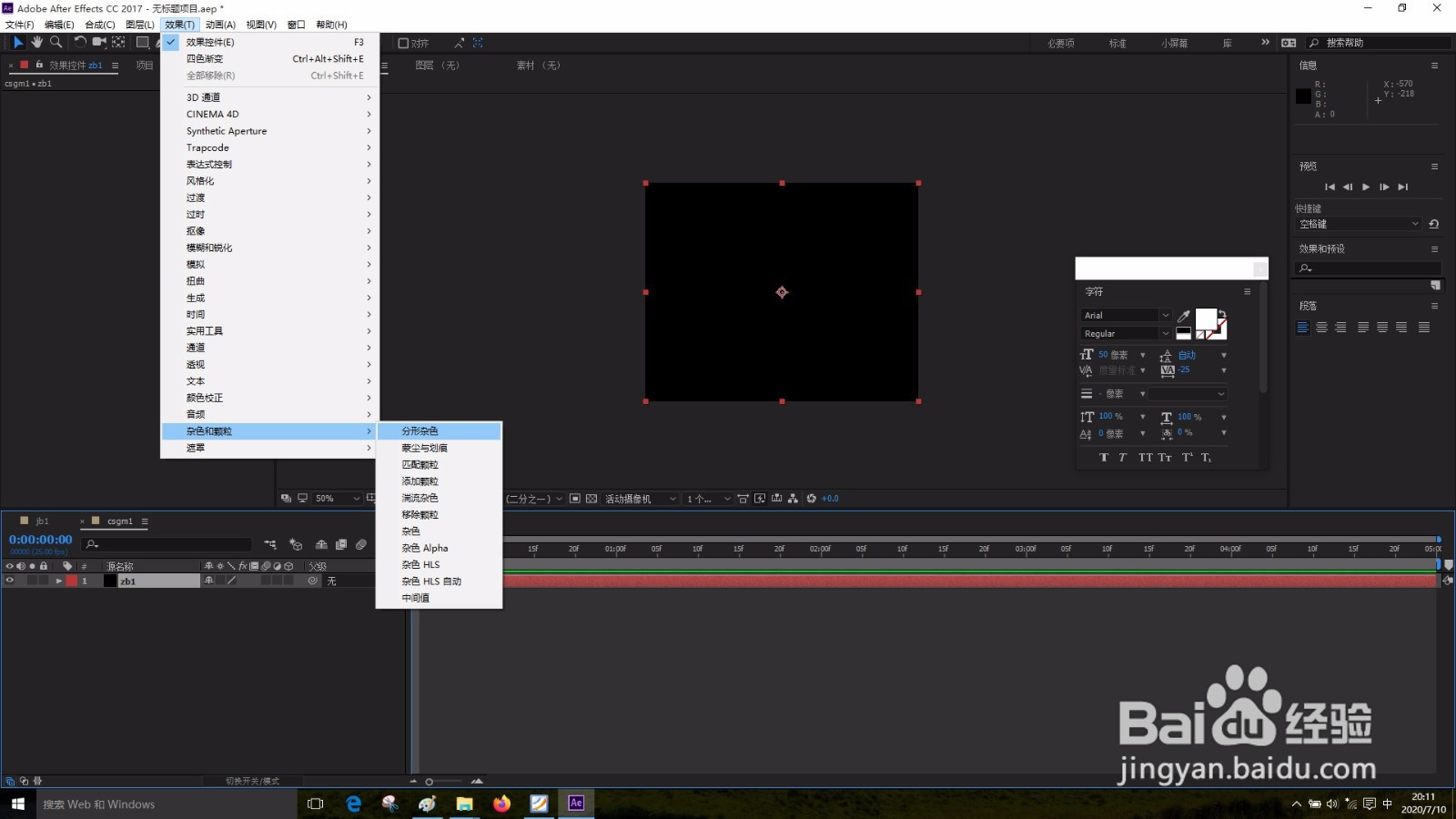The image size is (1456, 819).
Task: Click the faux bold T button
Action: tap(1104, 458)
